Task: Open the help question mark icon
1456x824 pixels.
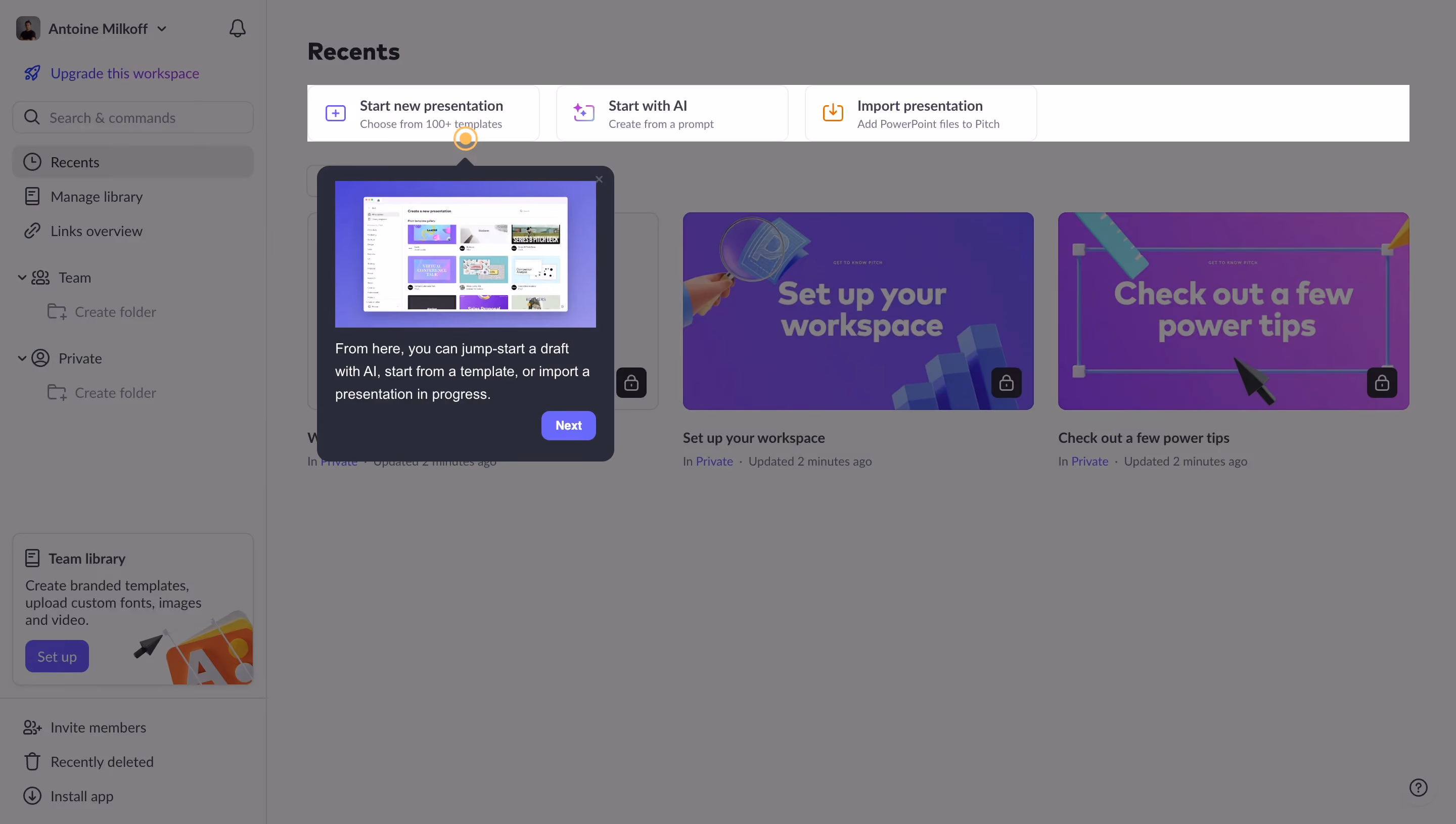Action: point(1418,788)
